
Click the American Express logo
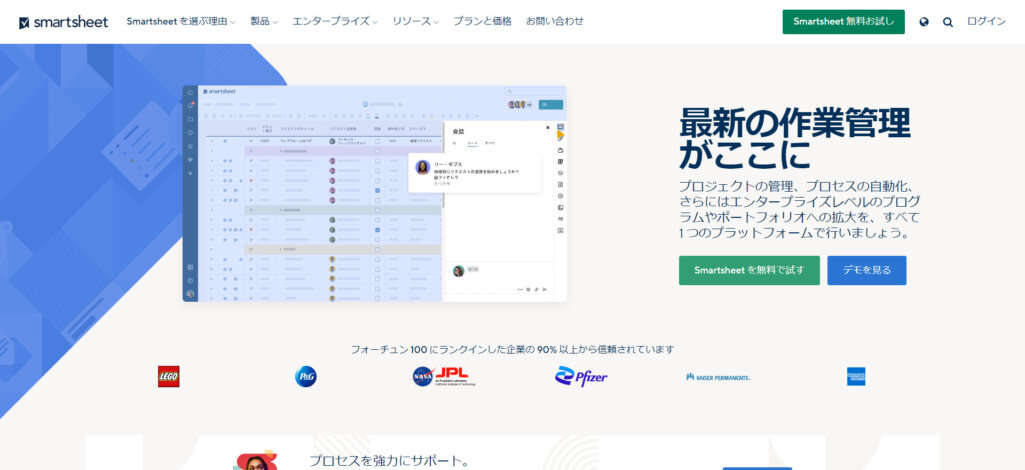[x=856, y=377]
